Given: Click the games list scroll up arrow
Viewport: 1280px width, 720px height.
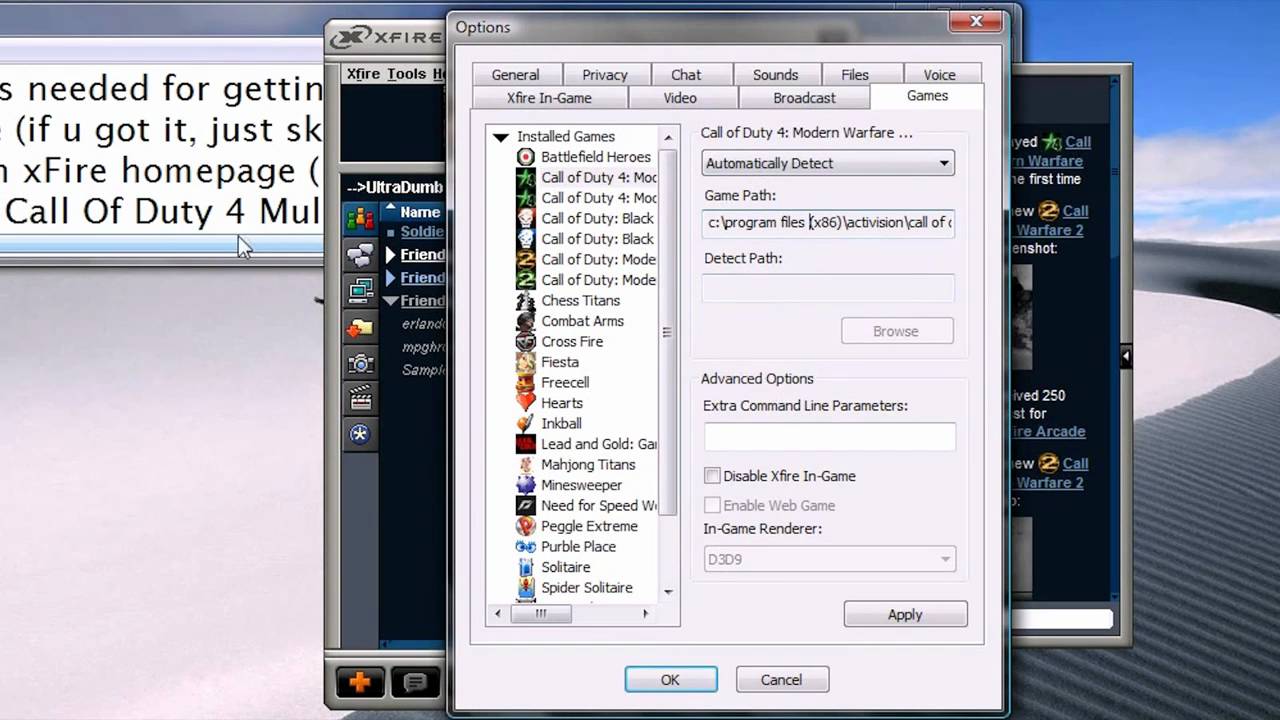Looking at the screenshot, I should click(x=668, y=136).
